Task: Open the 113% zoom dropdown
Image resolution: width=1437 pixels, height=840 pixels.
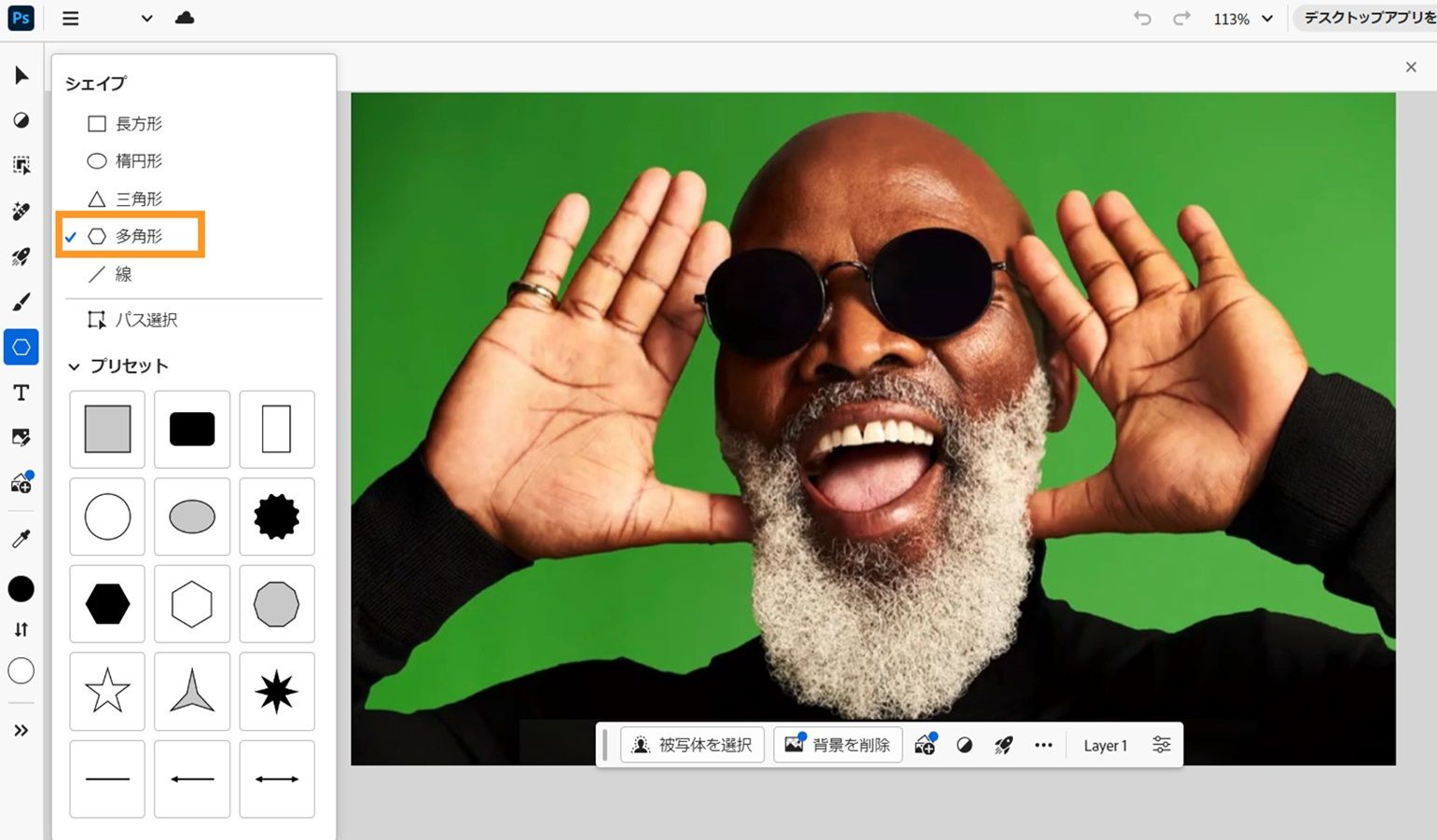Action: tap(1241, 18)
